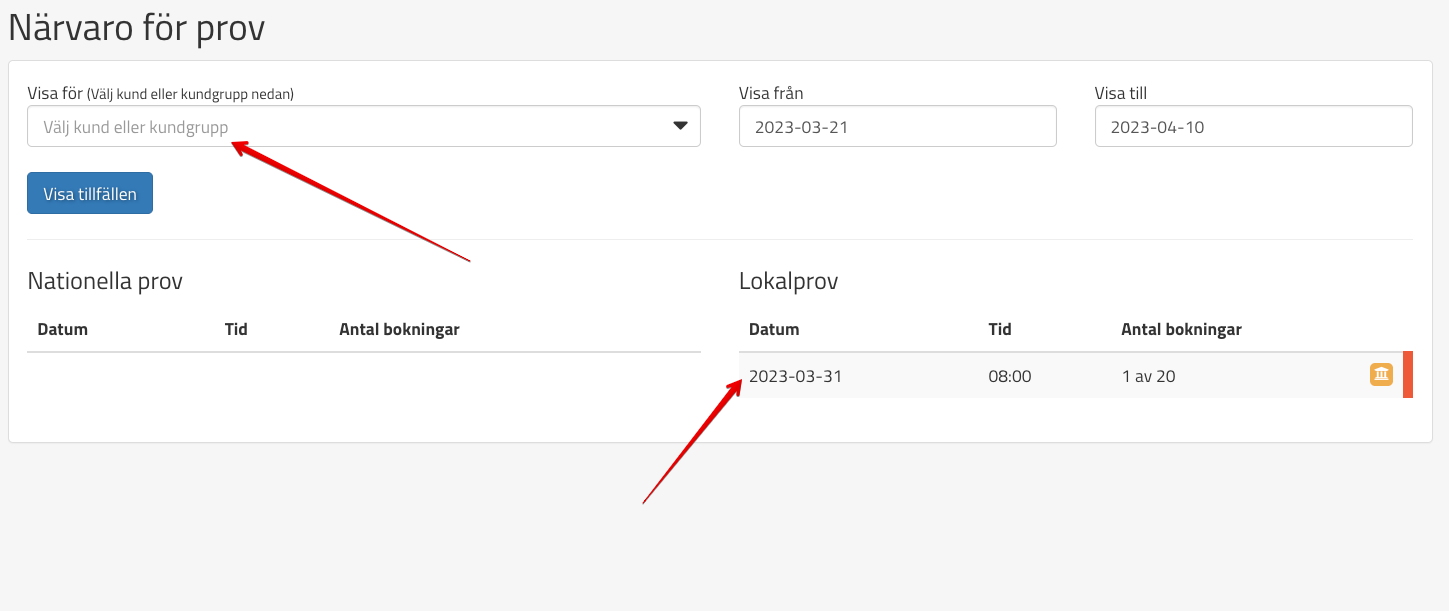Viewport: 1449px width, 611px height.
Task: Click the 08:00 time cell
Action: (x=1009, y=377)
